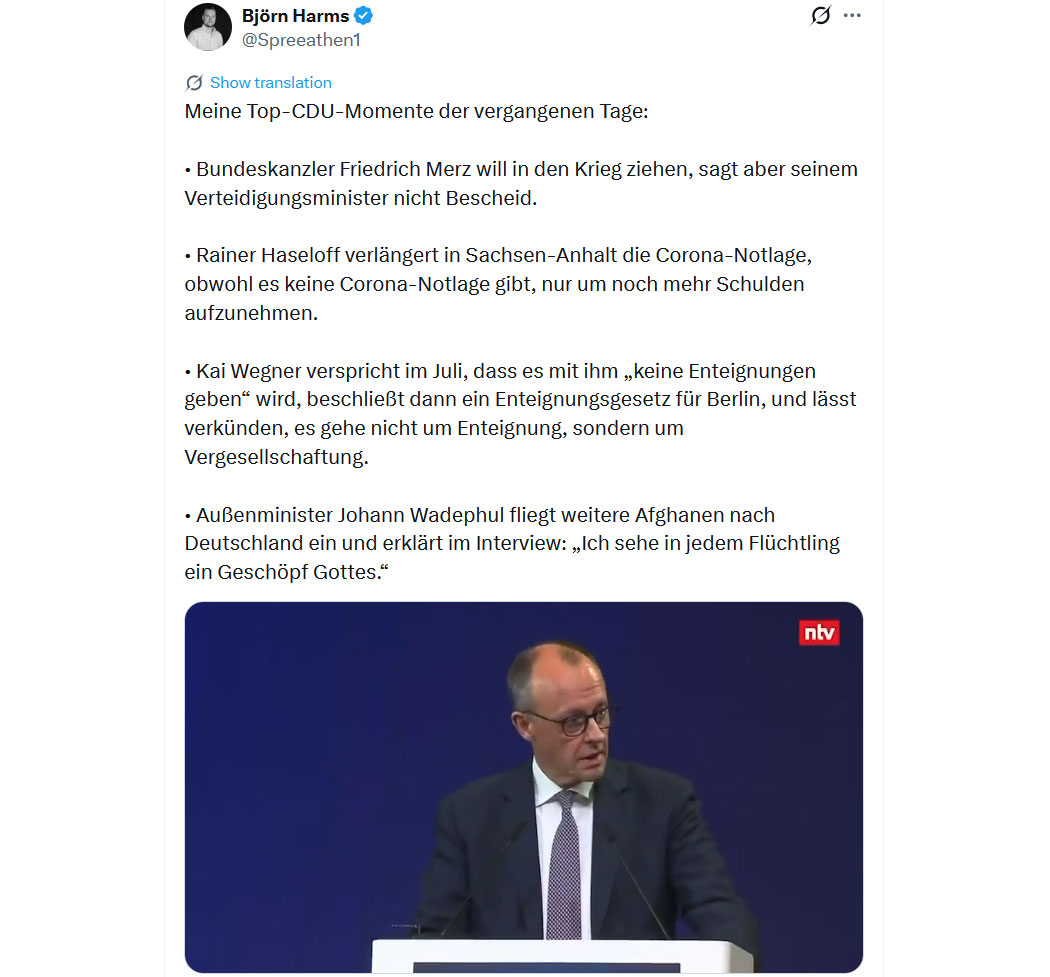Visit the @Spreeathen1 handle
Screen dimensions: 1050x977
tap(301, 40)
